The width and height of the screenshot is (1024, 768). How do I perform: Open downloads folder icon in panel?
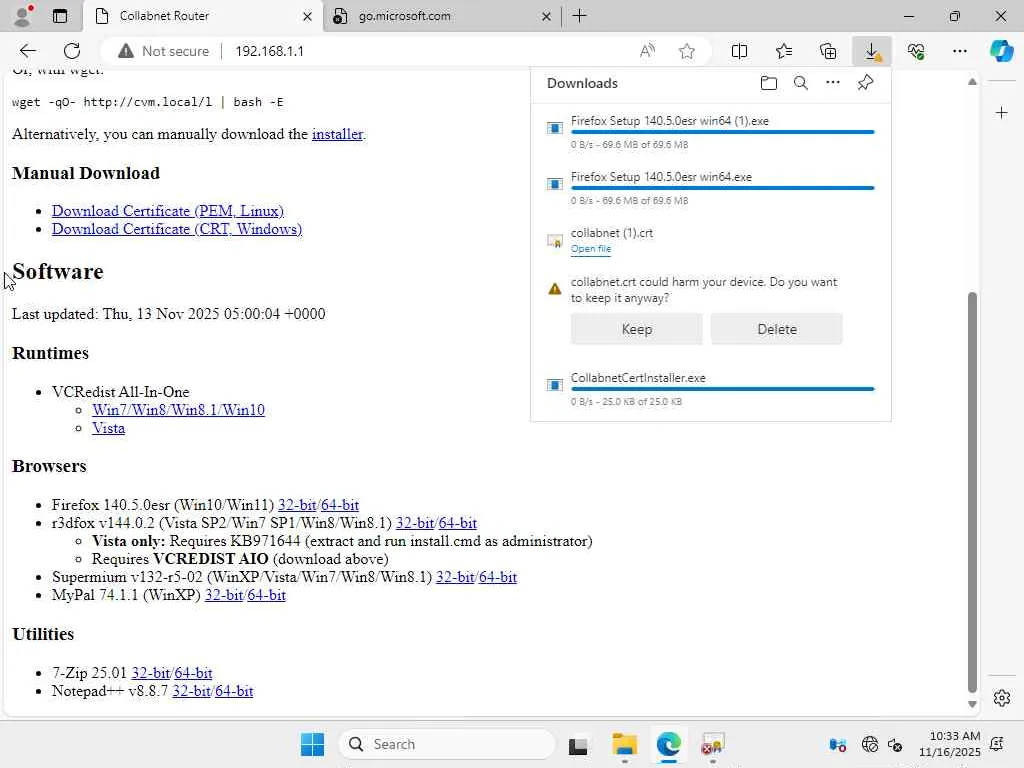769,83
